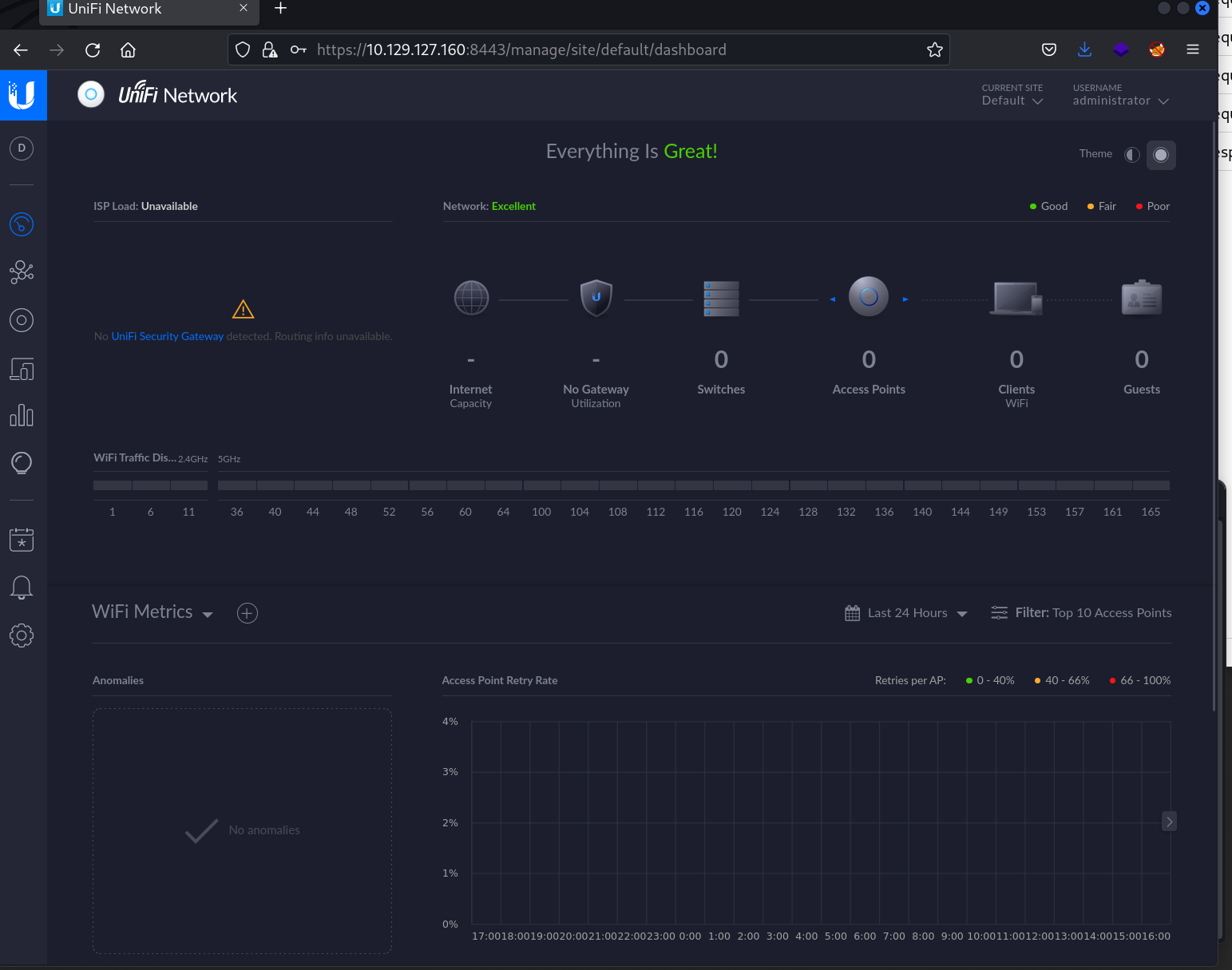This screenshot has width=1232, height=970.
Task: Click the 5GHz channel 36 bar
Action: (x=237, y=485)
